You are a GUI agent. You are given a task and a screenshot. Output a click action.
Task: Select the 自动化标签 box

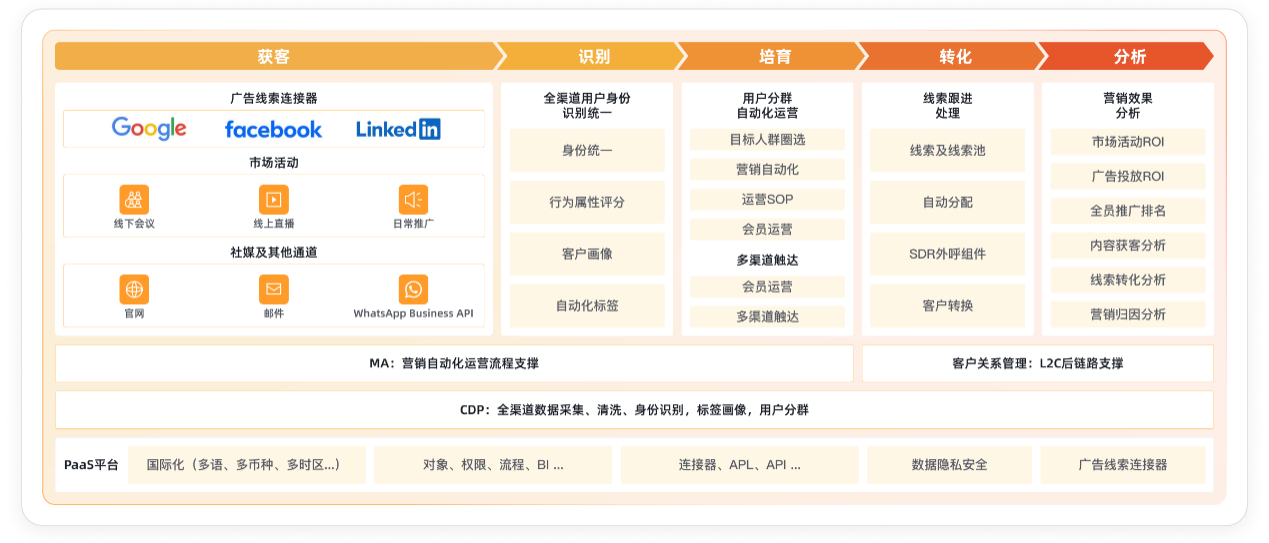[587, 306]
